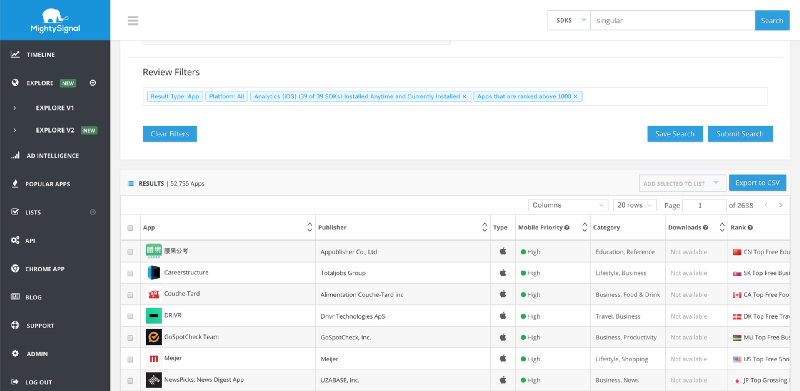Screen dimensions: 800x391
Task: Click the Log Out arrow icon
Action: 15,382
